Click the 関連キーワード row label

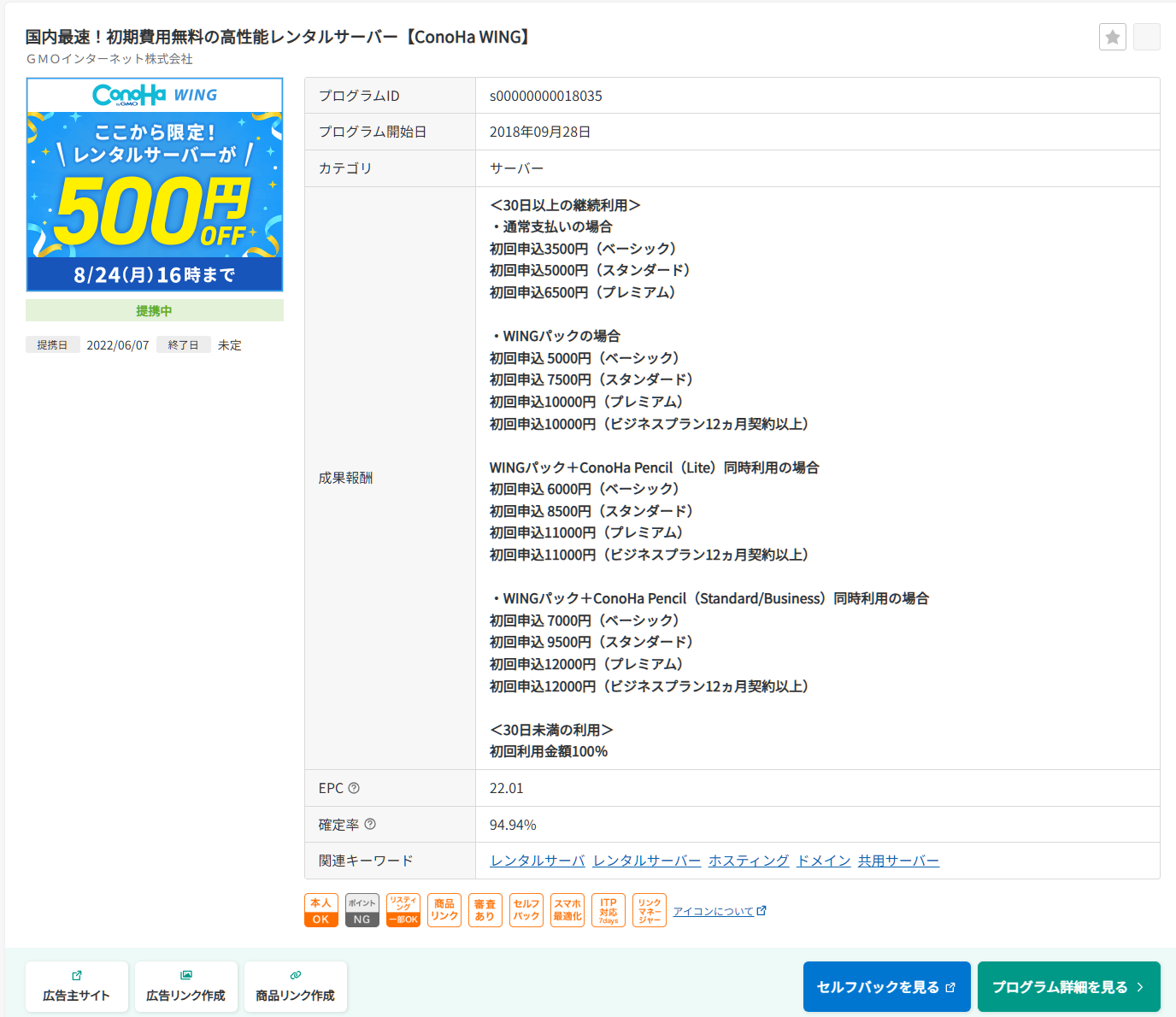[x=366, y=861]
